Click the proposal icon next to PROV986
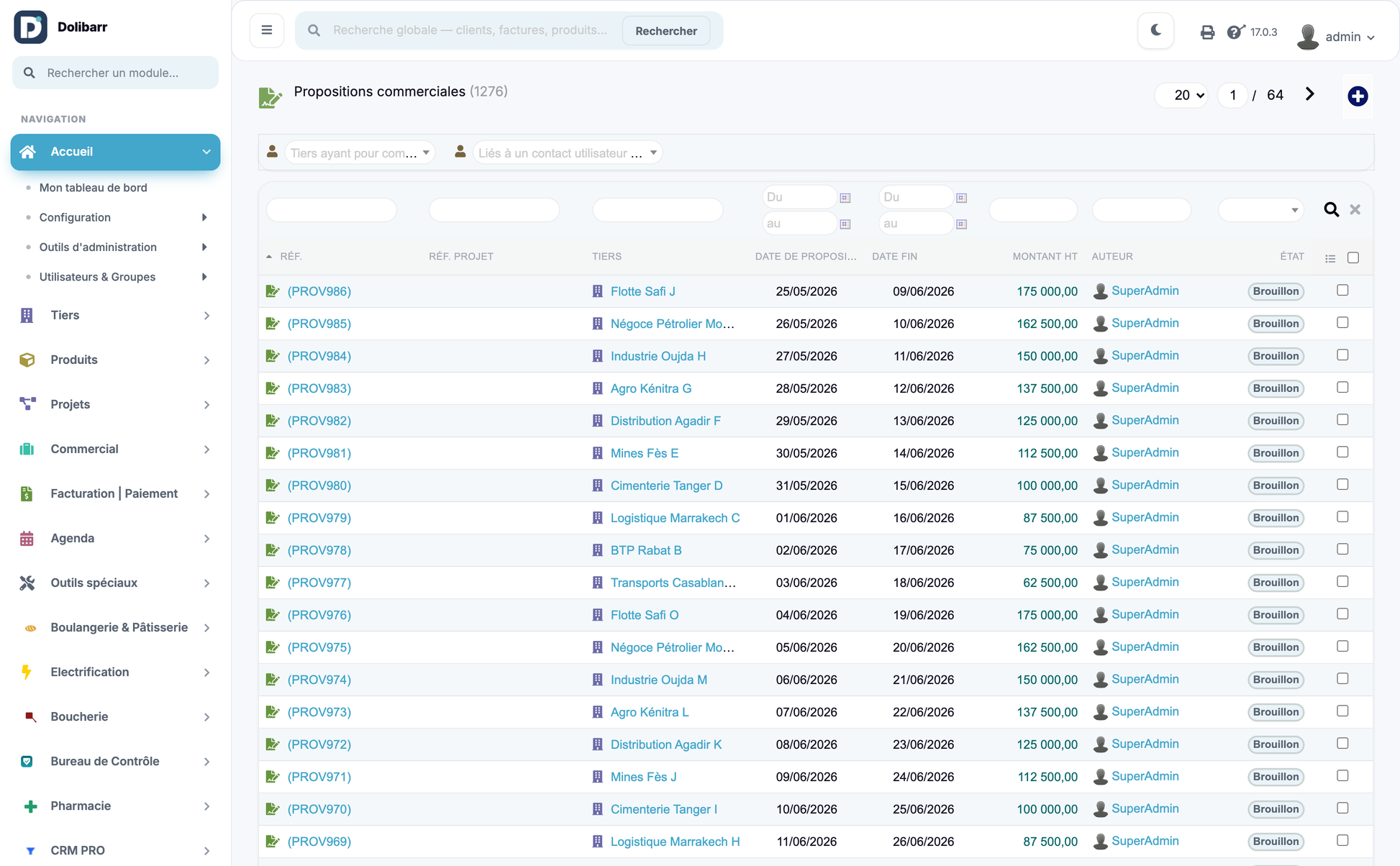1400x866 pixels. pyautogui.click(x=272, y=291)
